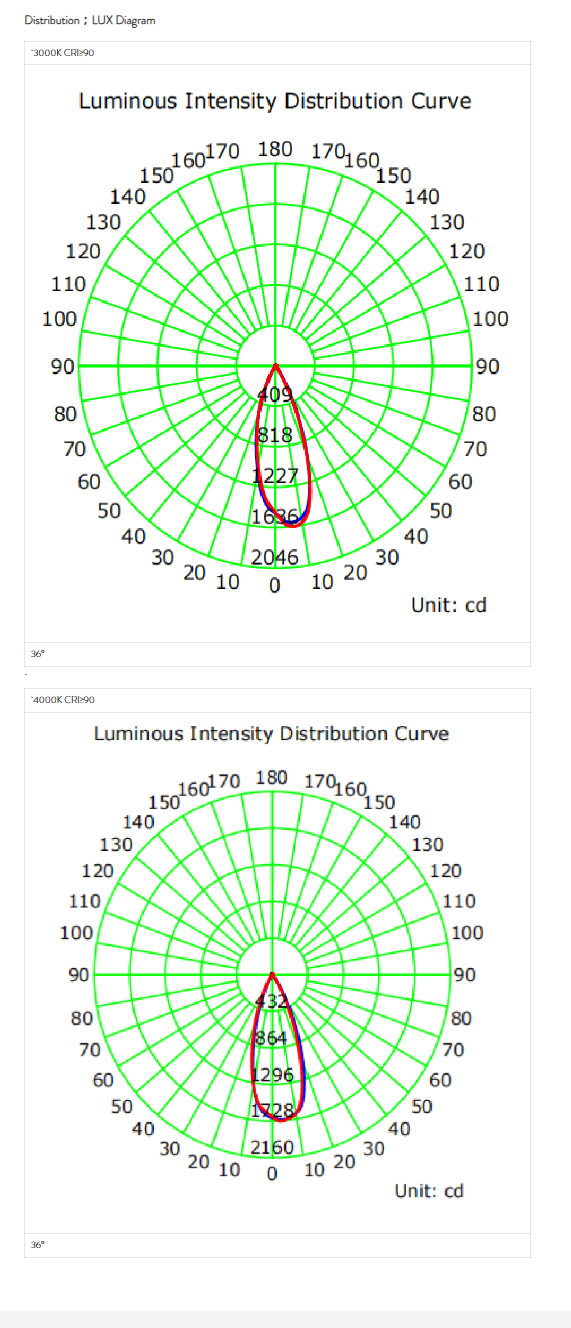Viewport: 571px width, 1328px height.
Task: Click the 864 intensity value
Action: click(273, 1039)
